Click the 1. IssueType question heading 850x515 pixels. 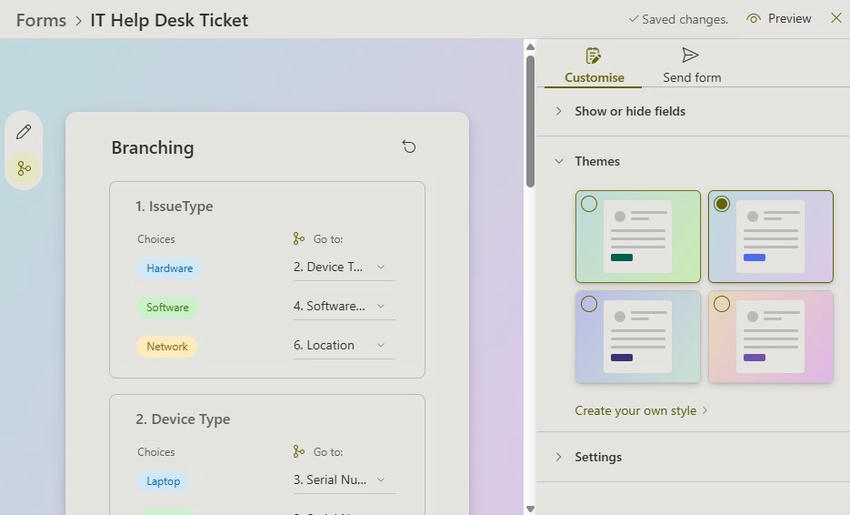(x=174, y=207)
